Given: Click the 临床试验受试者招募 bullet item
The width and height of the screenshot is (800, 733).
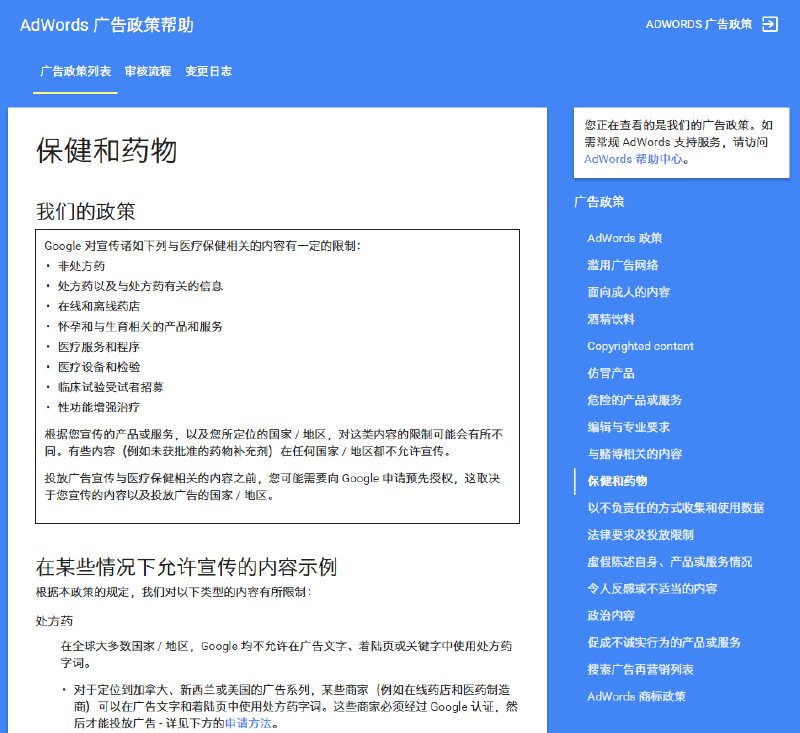Looking at the screenshot, I should pos(111,388).
